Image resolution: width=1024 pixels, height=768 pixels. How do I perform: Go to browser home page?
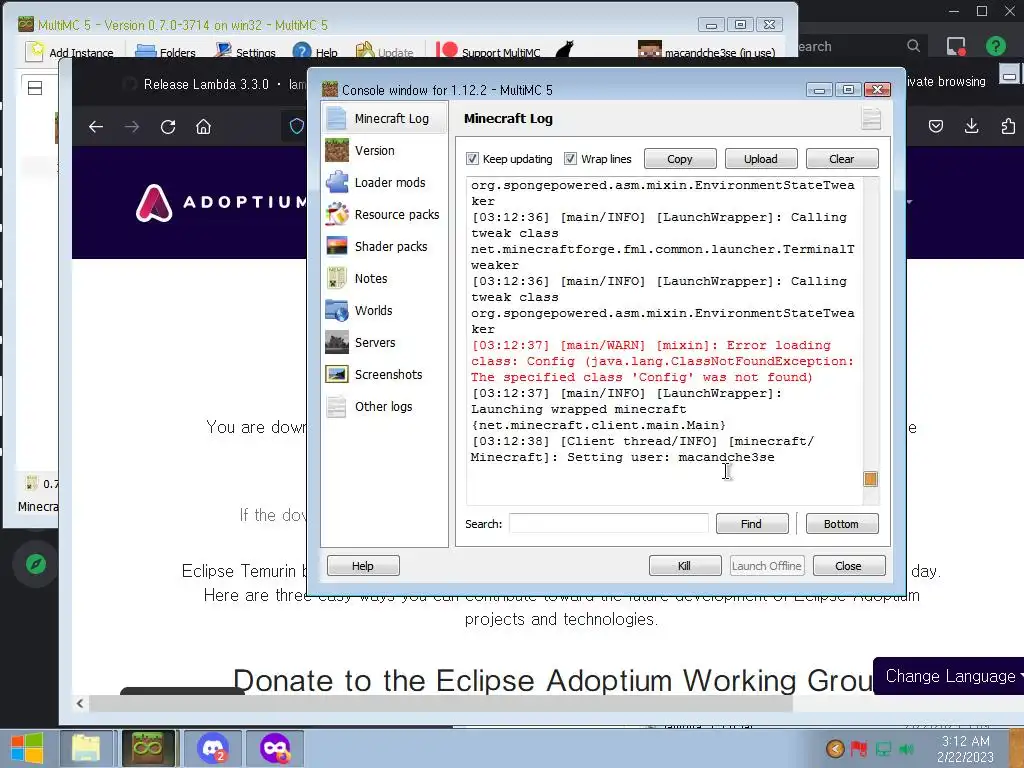point(204,127)
